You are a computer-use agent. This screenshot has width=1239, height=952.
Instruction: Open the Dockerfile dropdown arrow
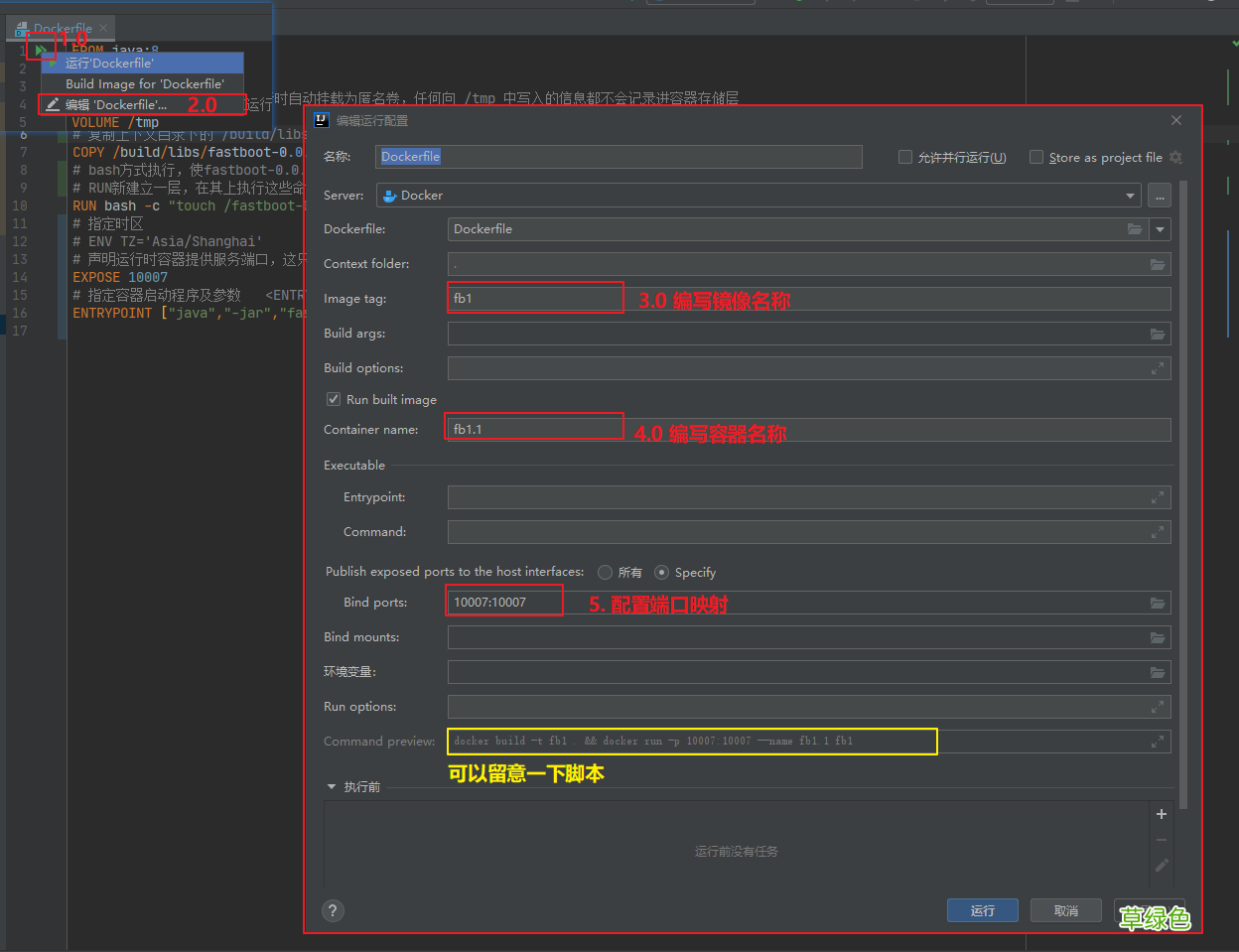(1159, 229)
